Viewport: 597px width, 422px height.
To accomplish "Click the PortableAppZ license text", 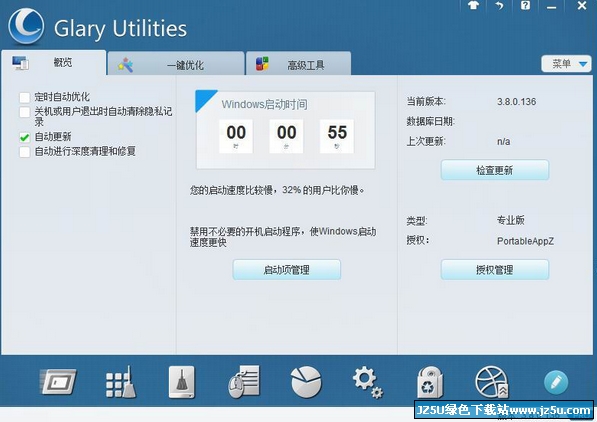I will [525, 241].
